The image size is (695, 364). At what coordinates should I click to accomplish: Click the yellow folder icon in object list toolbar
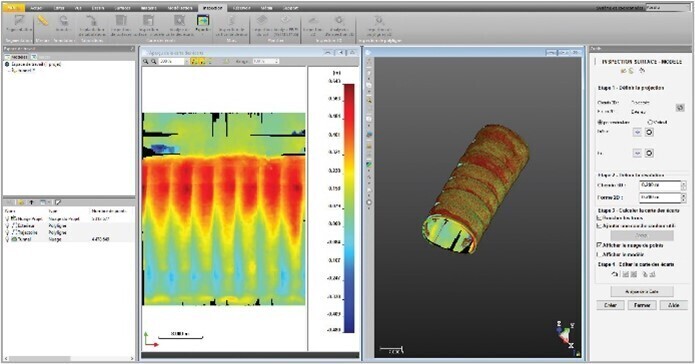click(21, 203)
